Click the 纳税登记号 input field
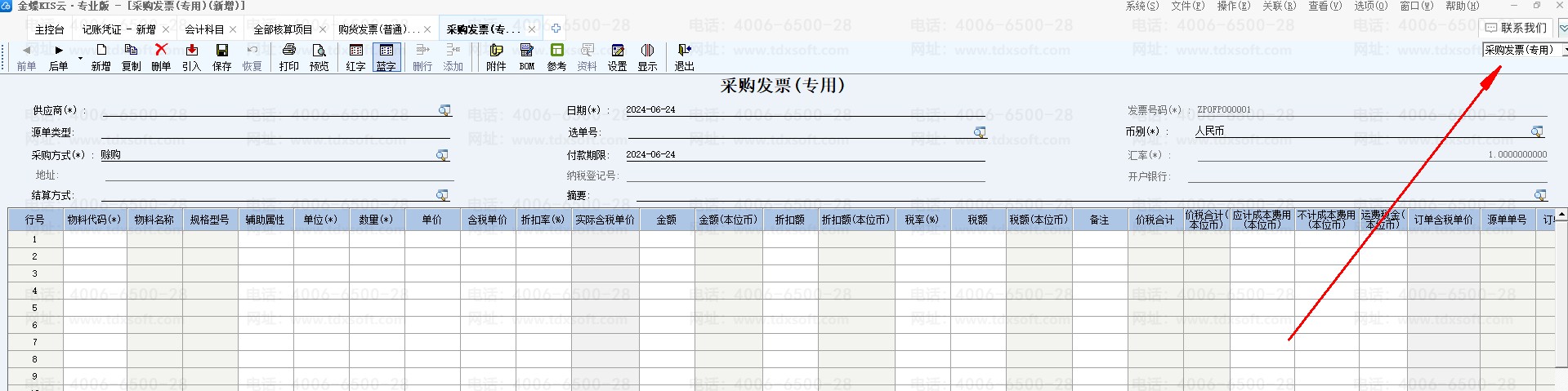Image resolution: width=1568 pixels, height=391 pixels. [804, 175]
